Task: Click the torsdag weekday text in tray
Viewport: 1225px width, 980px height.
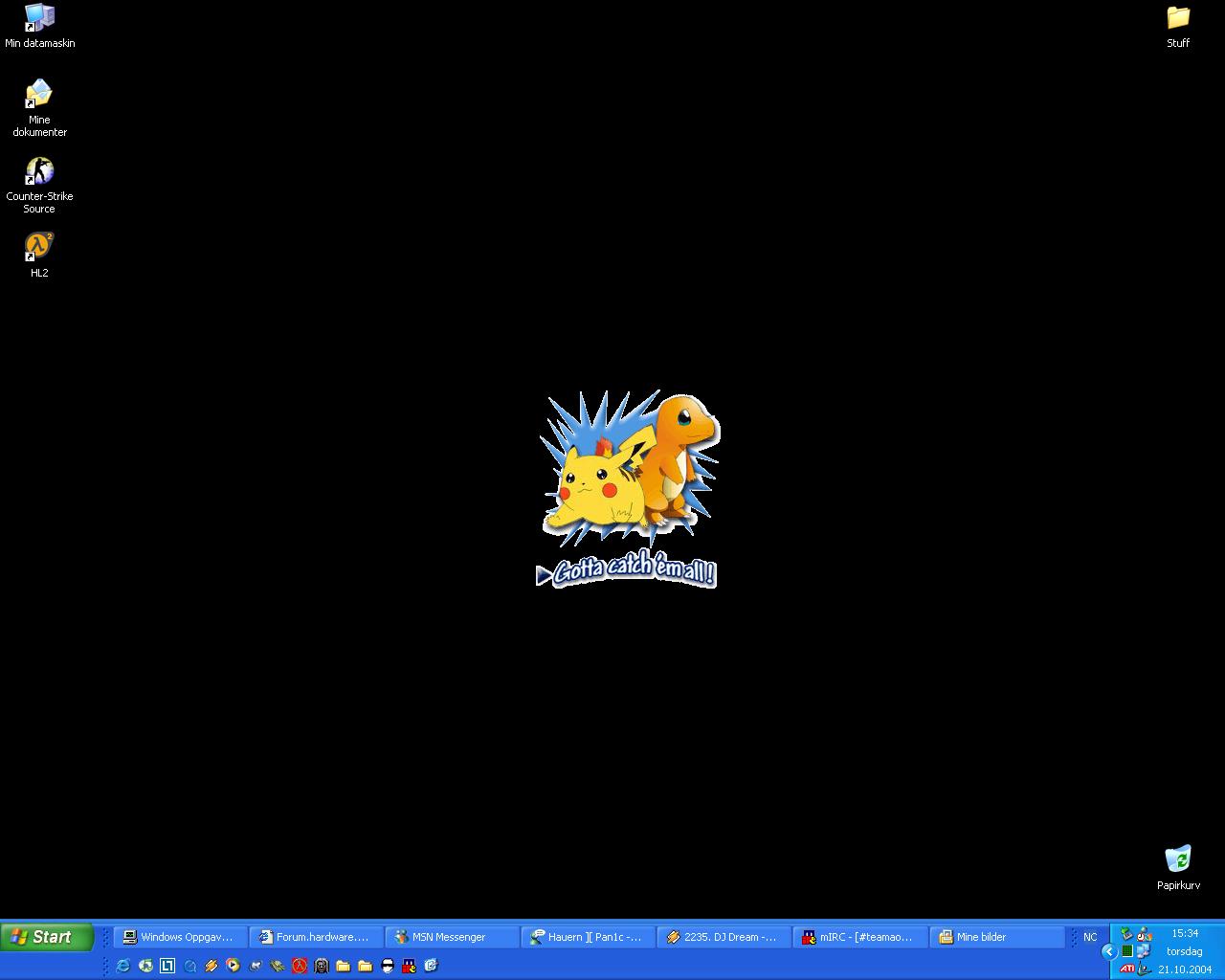Action: pos(1185,951)
